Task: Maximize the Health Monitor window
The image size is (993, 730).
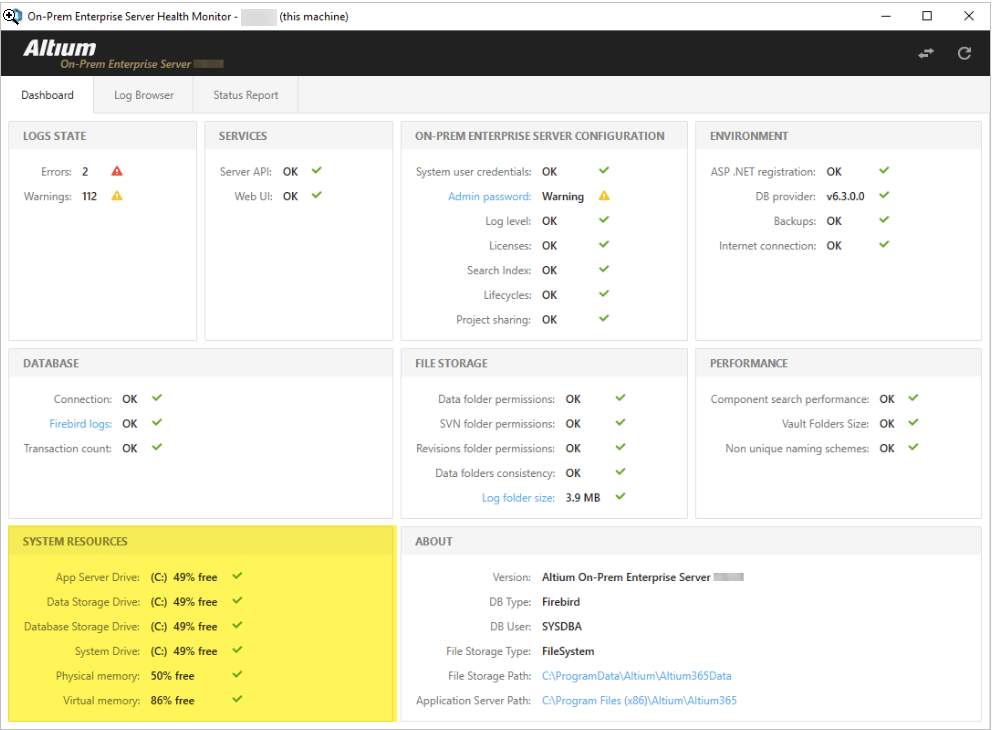Action: click(x=927, y=16)
